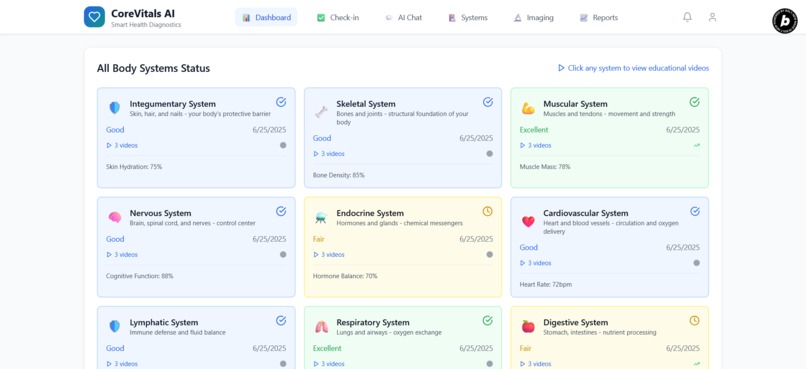Click the brain icon on Nervous System
Viewport: 806px width, 369px height.
(115, 217)
